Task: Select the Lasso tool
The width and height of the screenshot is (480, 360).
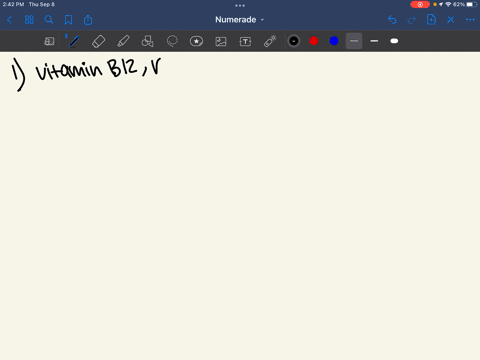Action: (x=172, y=41)
